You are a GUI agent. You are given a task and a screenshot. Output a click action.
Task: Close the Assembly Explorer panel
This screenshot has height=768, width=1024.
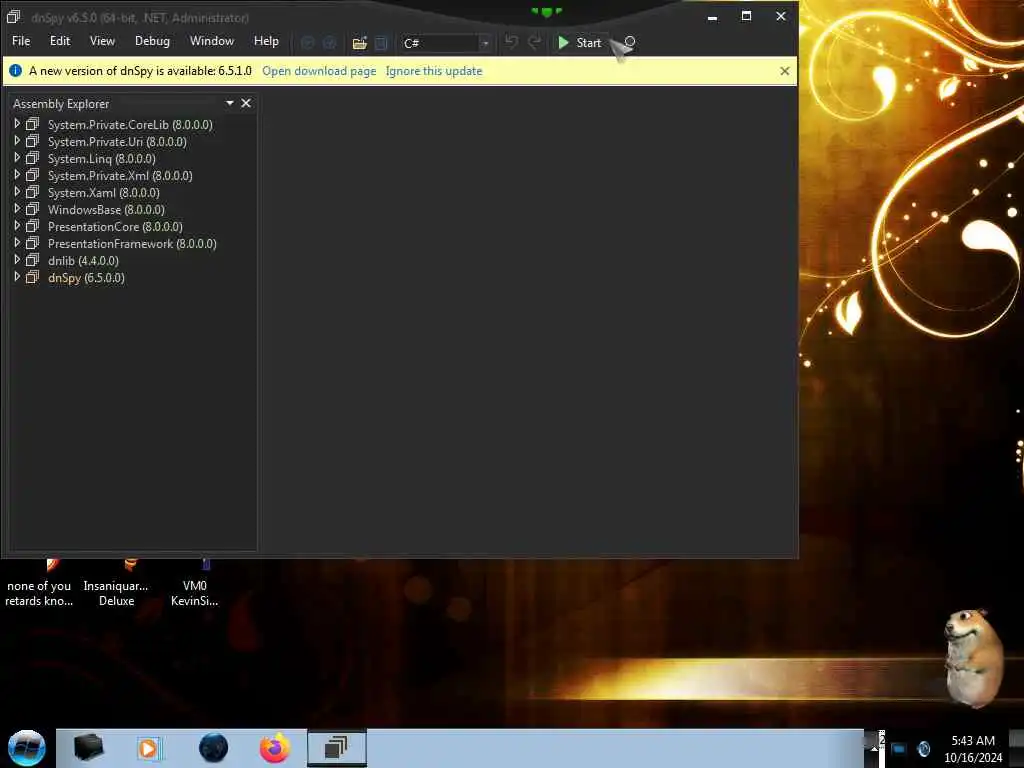click(x=246, y=103)
